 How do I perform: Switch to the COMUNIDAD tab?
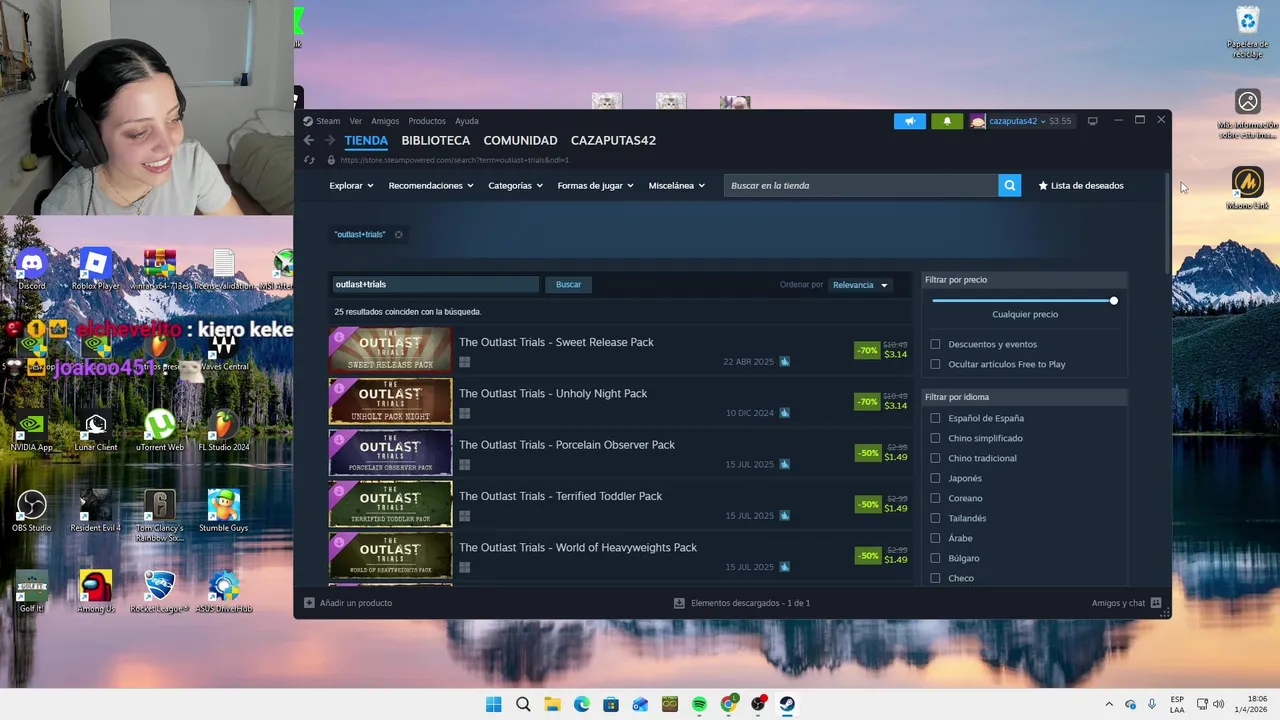[520, 141]
